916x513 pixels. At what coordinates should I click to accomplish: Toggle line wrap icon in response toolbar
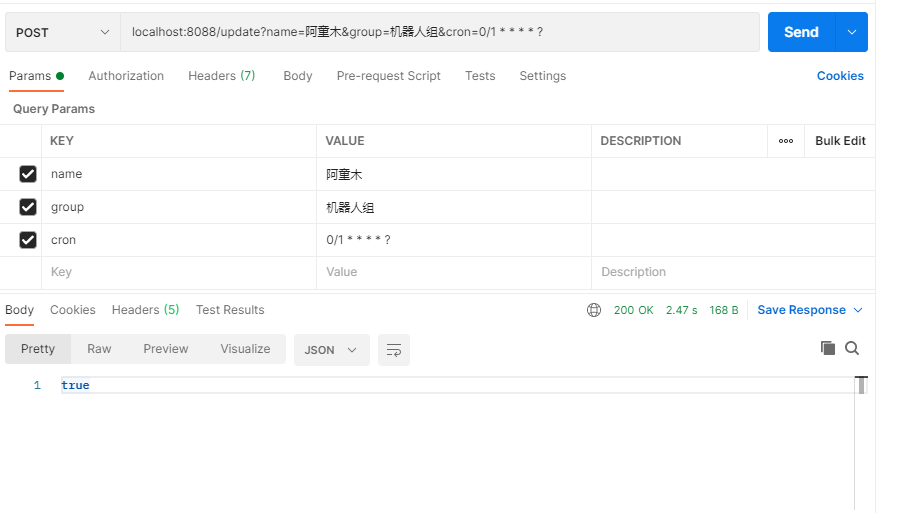click(x=394, y=350)
